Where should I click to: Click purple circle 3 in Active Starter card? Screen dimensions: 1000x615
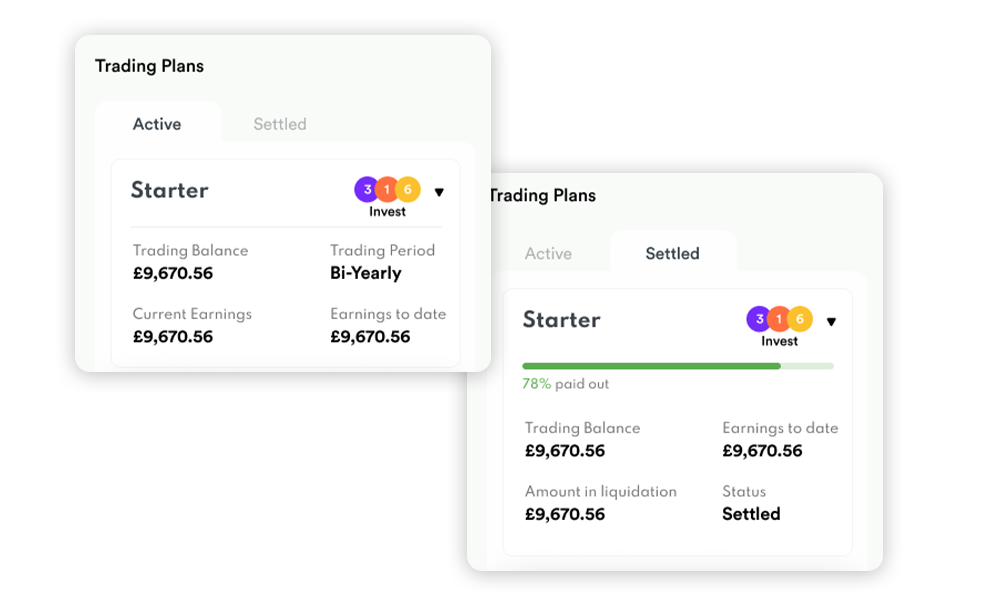367,189
